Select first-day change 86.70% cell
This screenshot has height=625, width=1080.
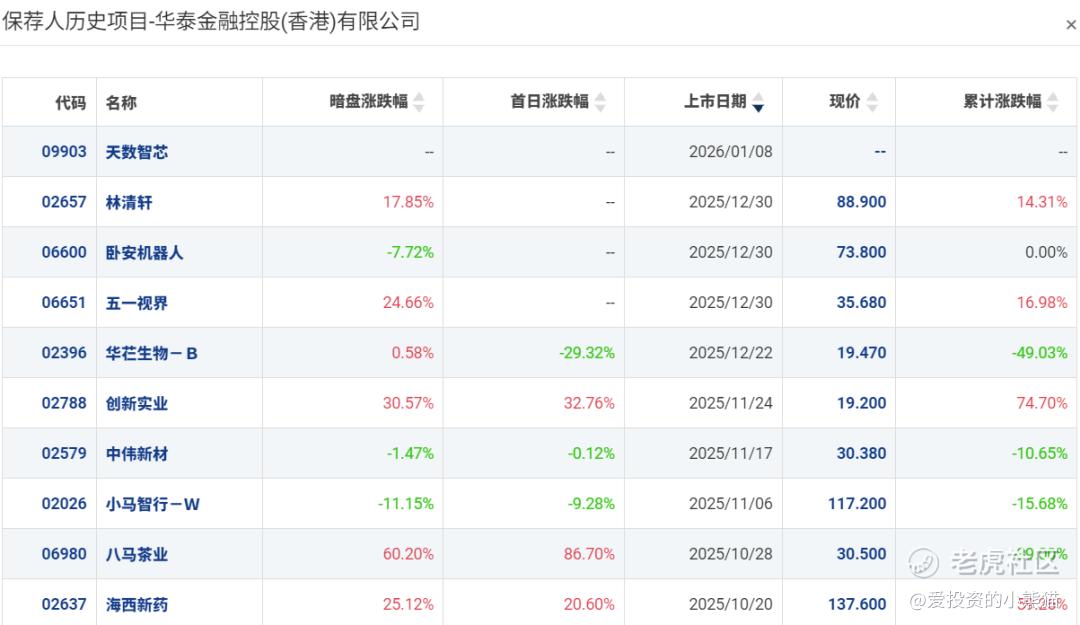click(x=590, y=554)
